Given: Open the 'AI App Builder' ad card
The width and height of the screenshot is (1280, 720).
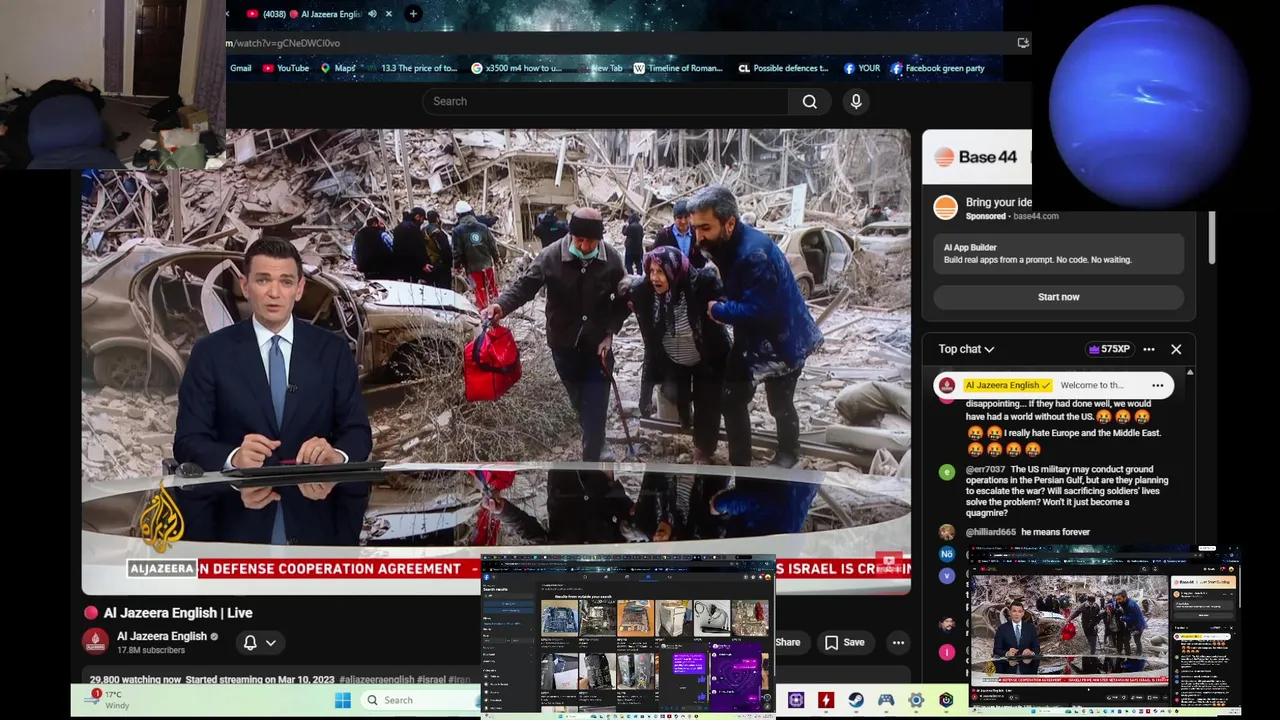Looking at the screenshot, I should click(x=1058, y=253).
